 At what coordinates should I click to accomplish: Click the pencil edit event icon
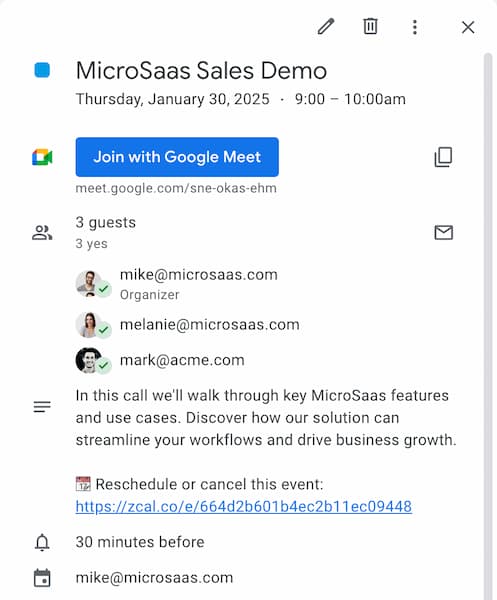326,27
